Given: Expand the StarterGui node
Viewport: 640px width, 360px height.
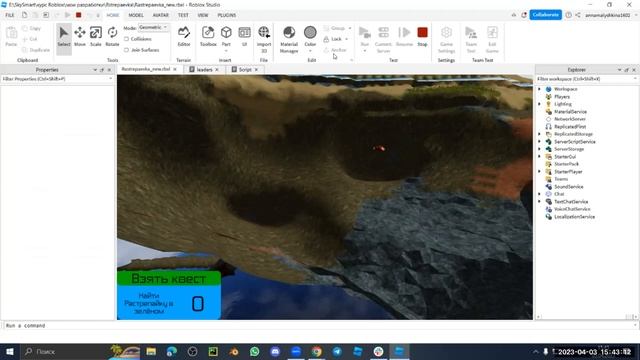Looking at the screenshot, I should (540, 157).
